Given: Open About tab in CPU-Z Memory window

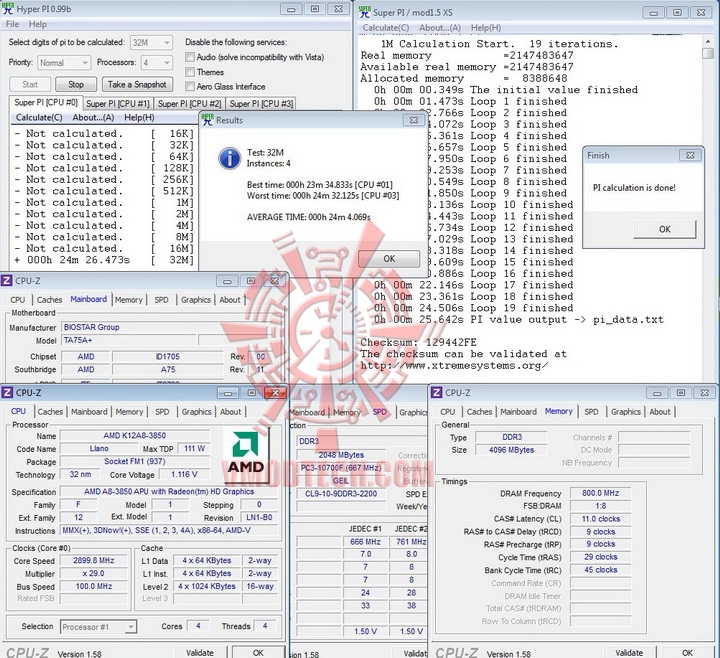Looking at the screenshot, I should (660, 412).
